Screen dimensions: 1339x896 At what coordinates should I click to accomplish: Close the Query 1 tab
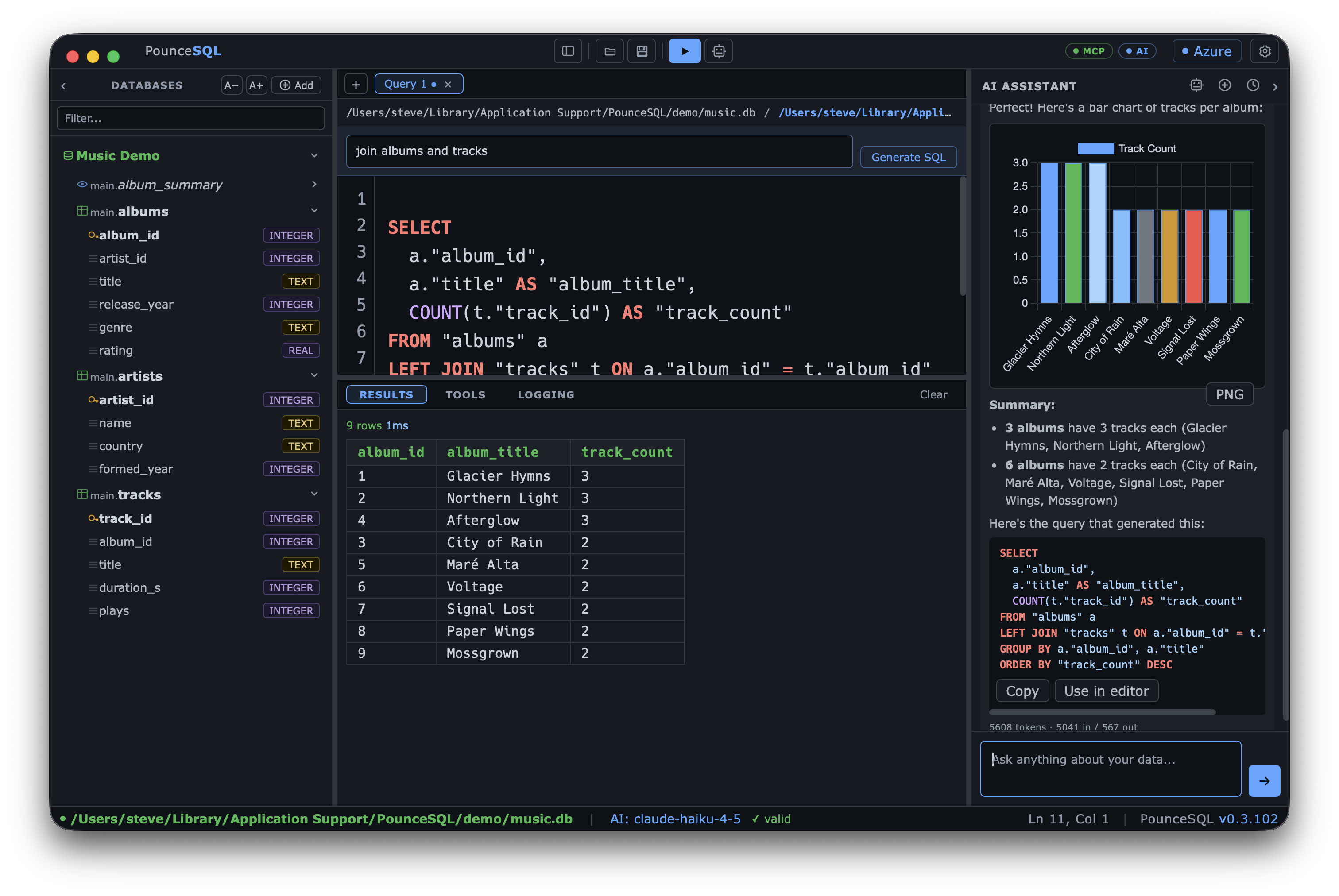[448, 85]
